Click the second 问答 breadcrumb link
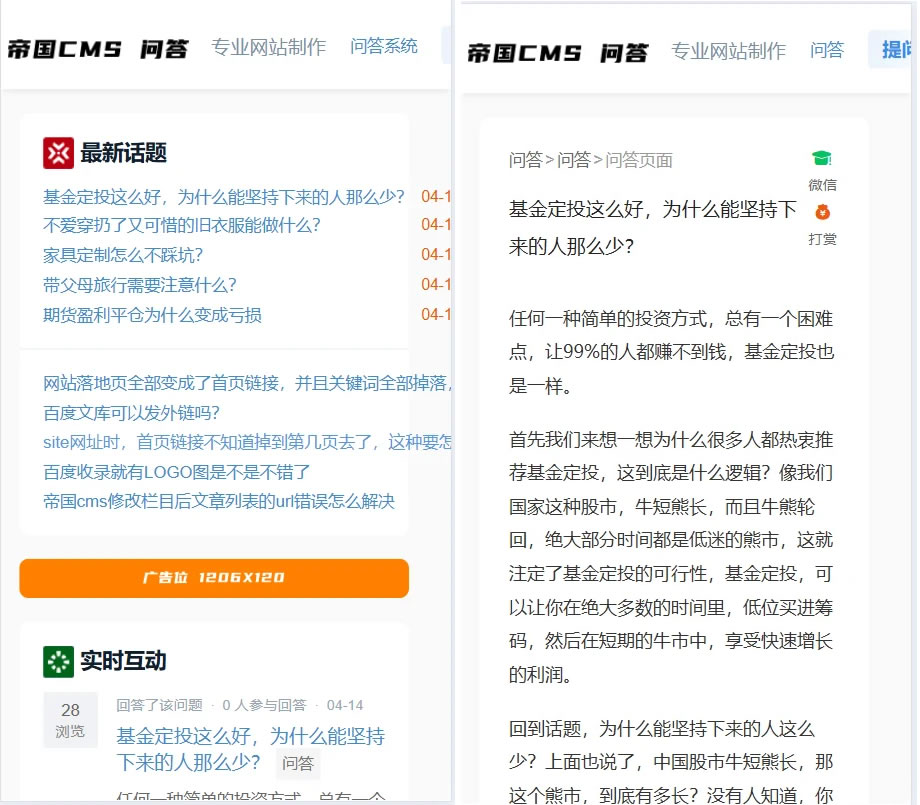Screen dimensions: 920x805 pos(574,160)
